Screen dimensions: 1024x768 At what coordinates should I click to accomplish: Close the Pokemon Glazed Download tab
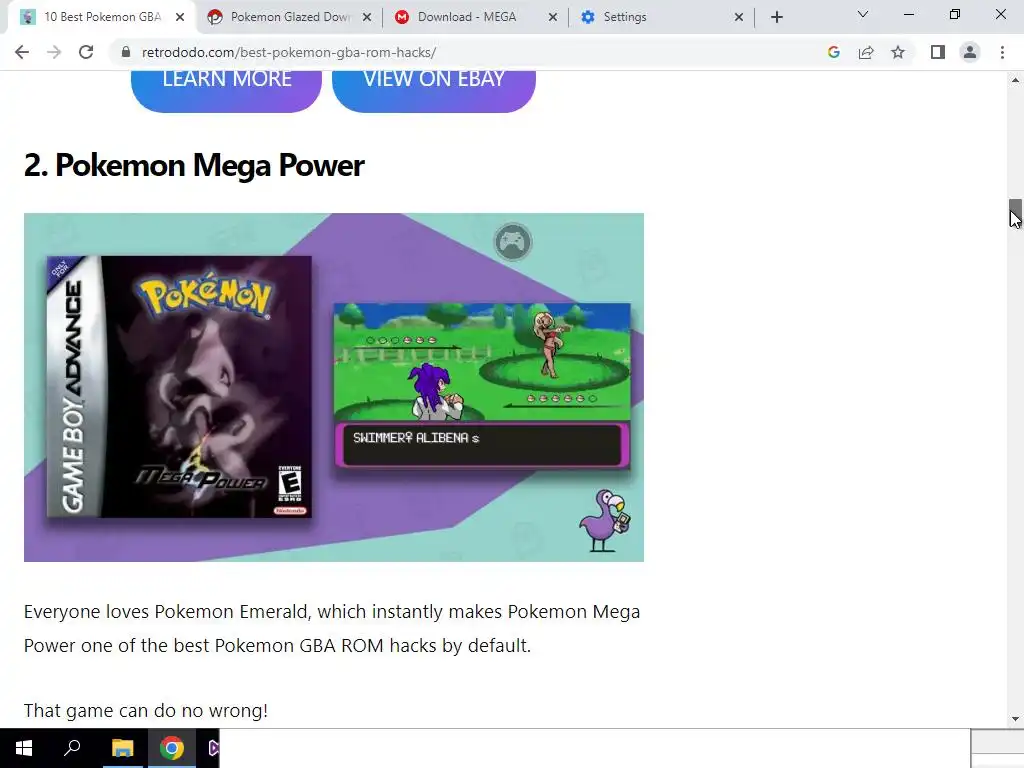tap(367, 17)
